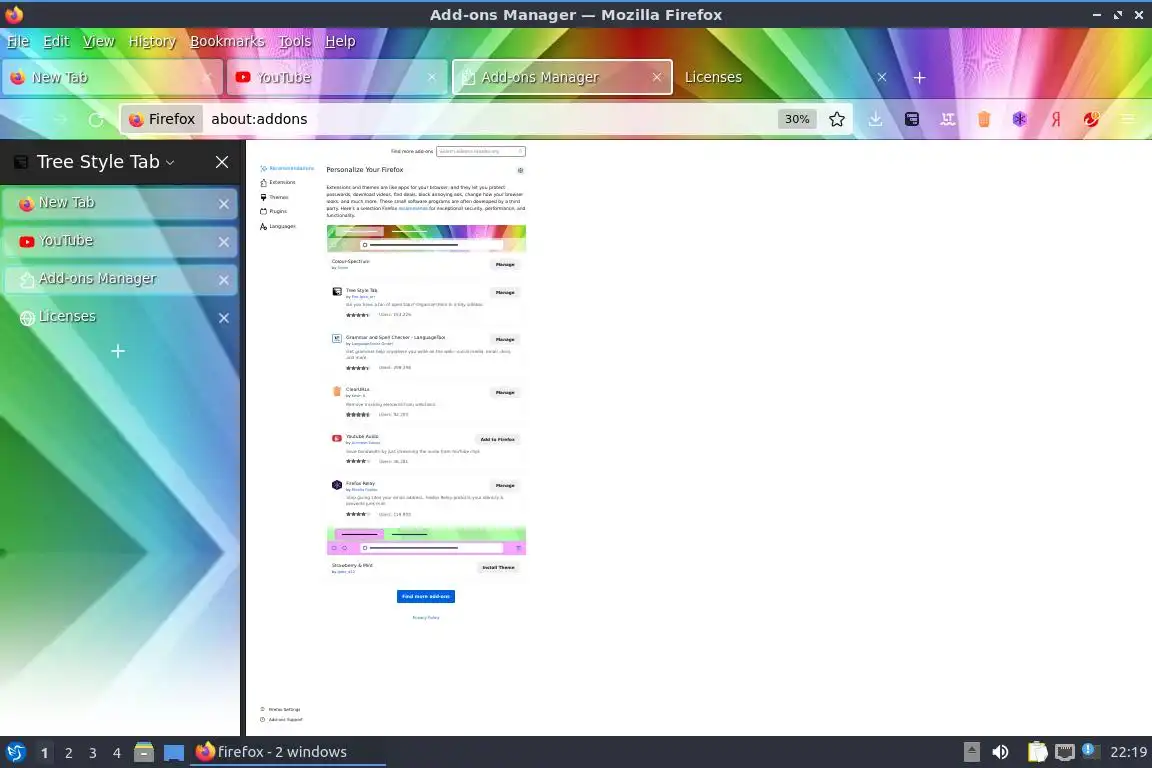Open the Recommendations category in the add-ons sidebar

pos(287,168)
